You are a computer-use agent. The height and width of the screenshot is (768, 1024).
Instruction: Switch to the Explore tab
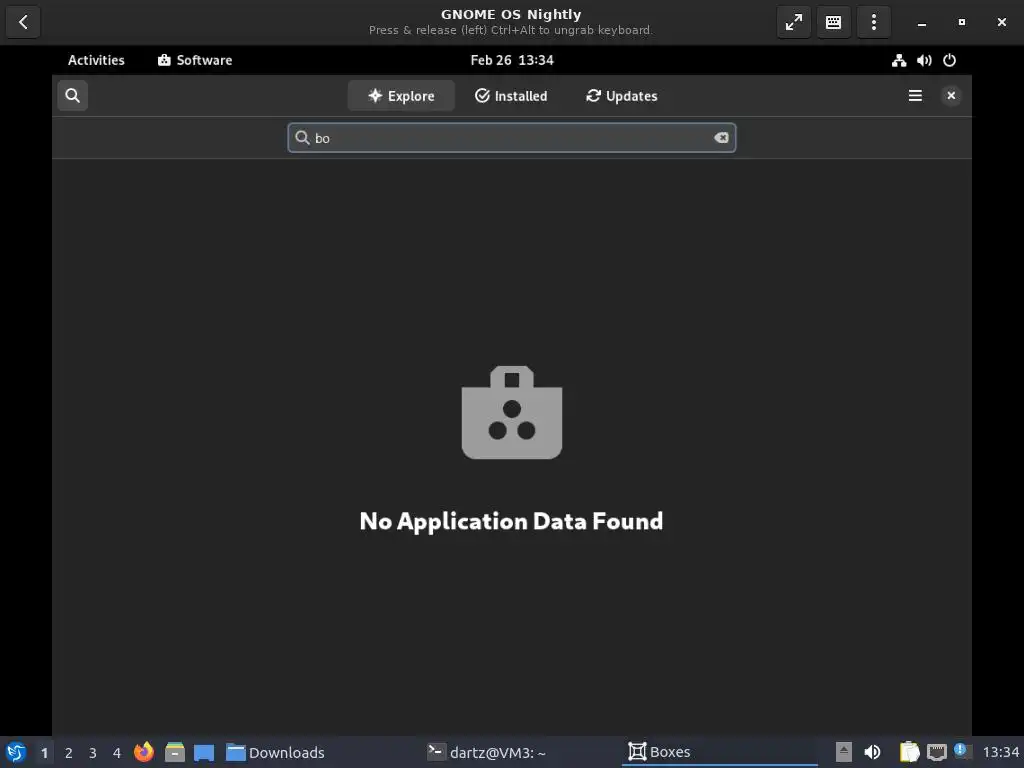point(401,95)
